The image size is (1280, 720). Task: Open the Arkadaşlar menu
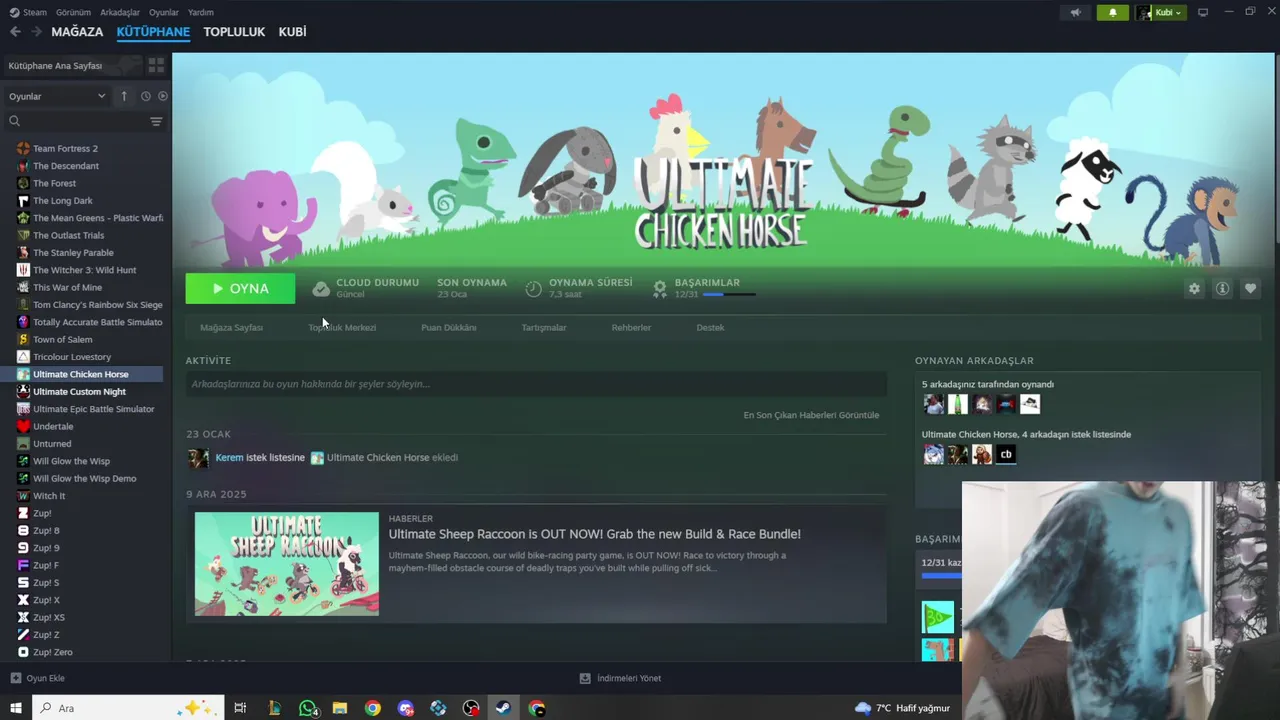point(120,12)
